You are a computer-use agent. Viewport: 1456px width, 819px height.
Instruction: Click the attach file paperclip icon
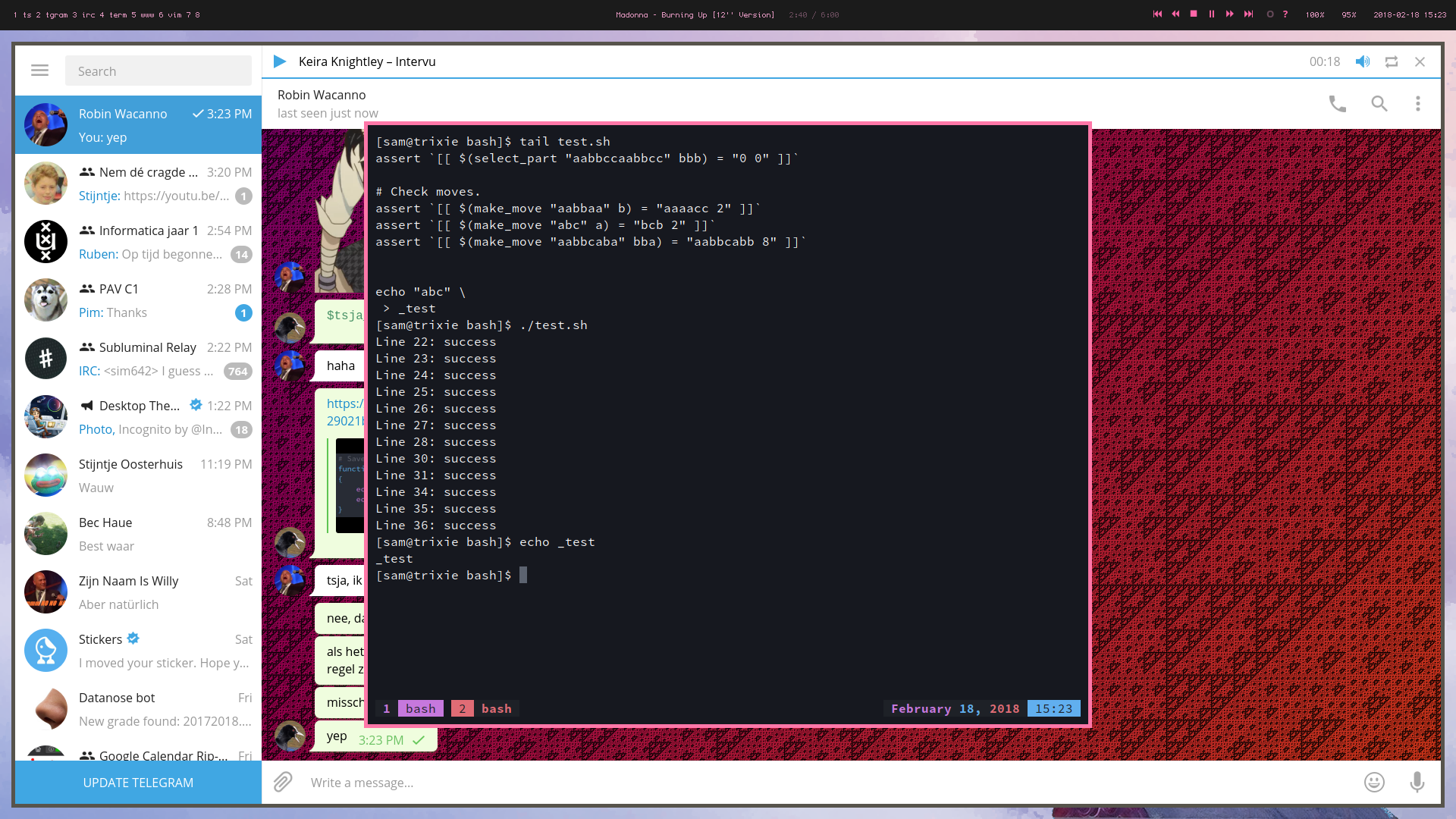(283, 782)
